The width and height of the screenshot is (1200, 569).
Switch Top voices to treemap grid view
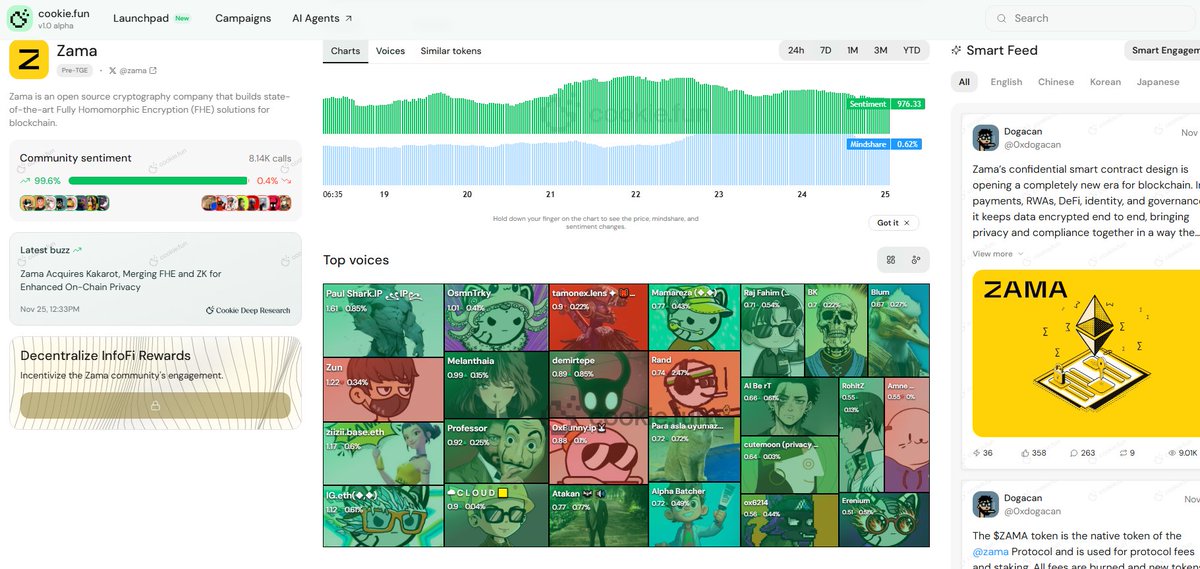890,260
